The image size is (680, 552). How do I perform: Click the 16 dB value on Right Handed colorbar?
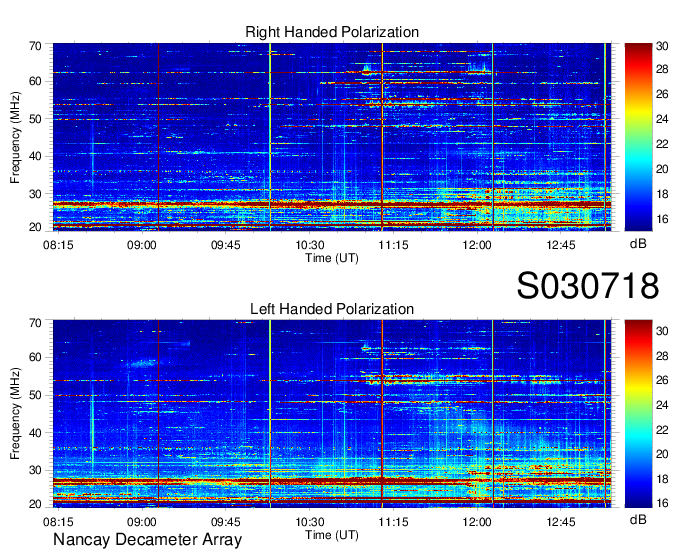click(x=662, y=219)
